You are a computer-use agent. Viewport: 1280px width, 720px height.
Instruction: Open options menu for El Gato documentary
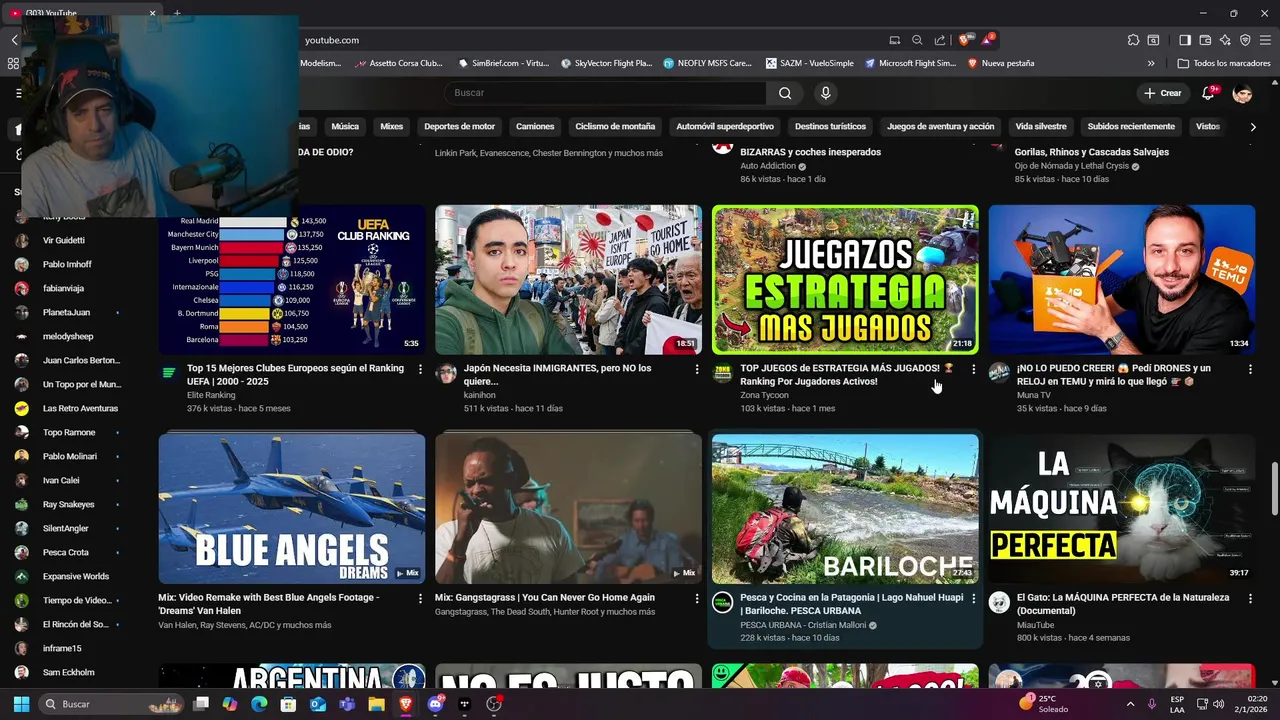coord(1250,598)
